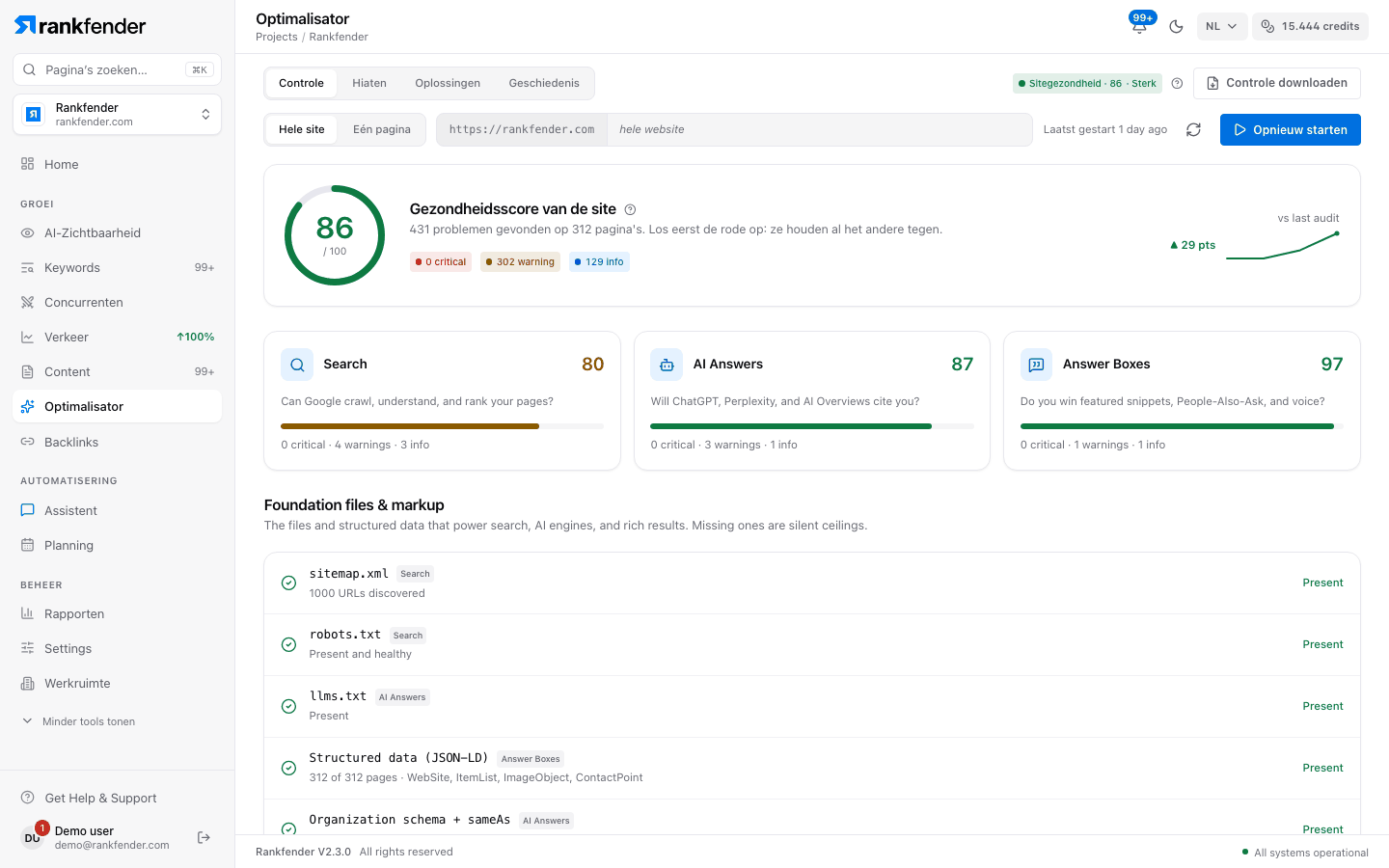Click the Opnieuw starten button
The height and width of the screenshot is (868, 1389).
1290,129
